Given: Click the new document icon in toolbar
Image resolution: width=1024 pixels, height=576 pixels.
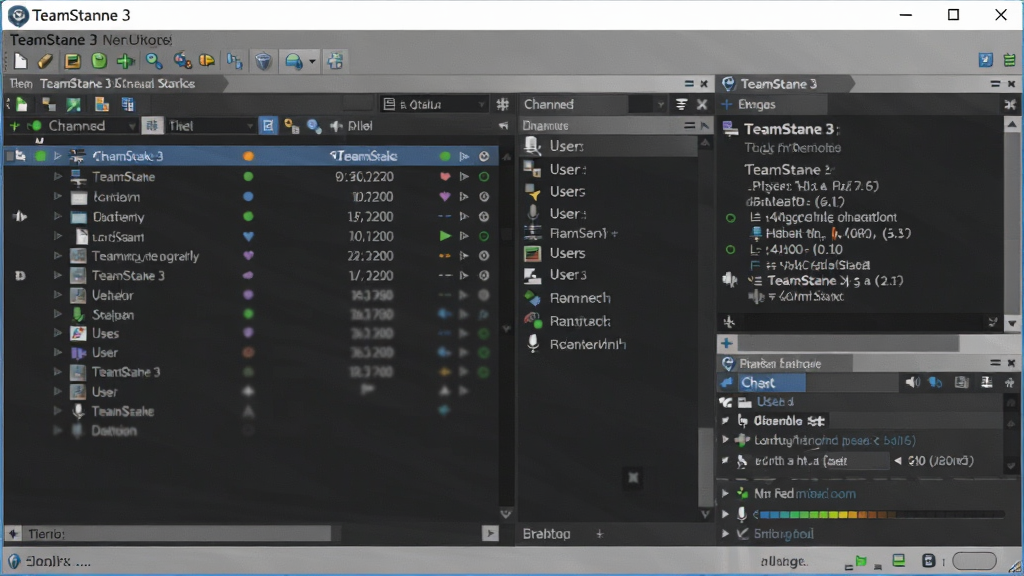Looking at the screenshot, I should click(x=20, y=61).
